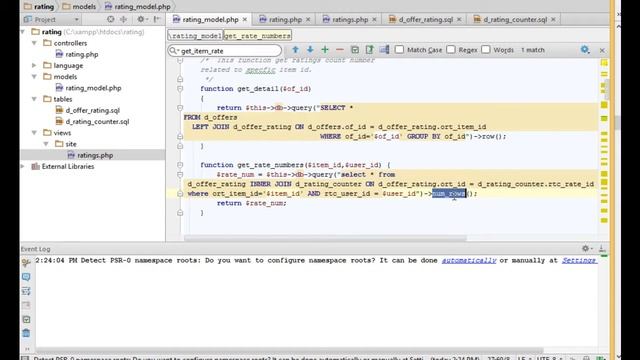Collapse the views folder
Image resolution: width=640 pixels, height=360 pixels.
point(35,133)
